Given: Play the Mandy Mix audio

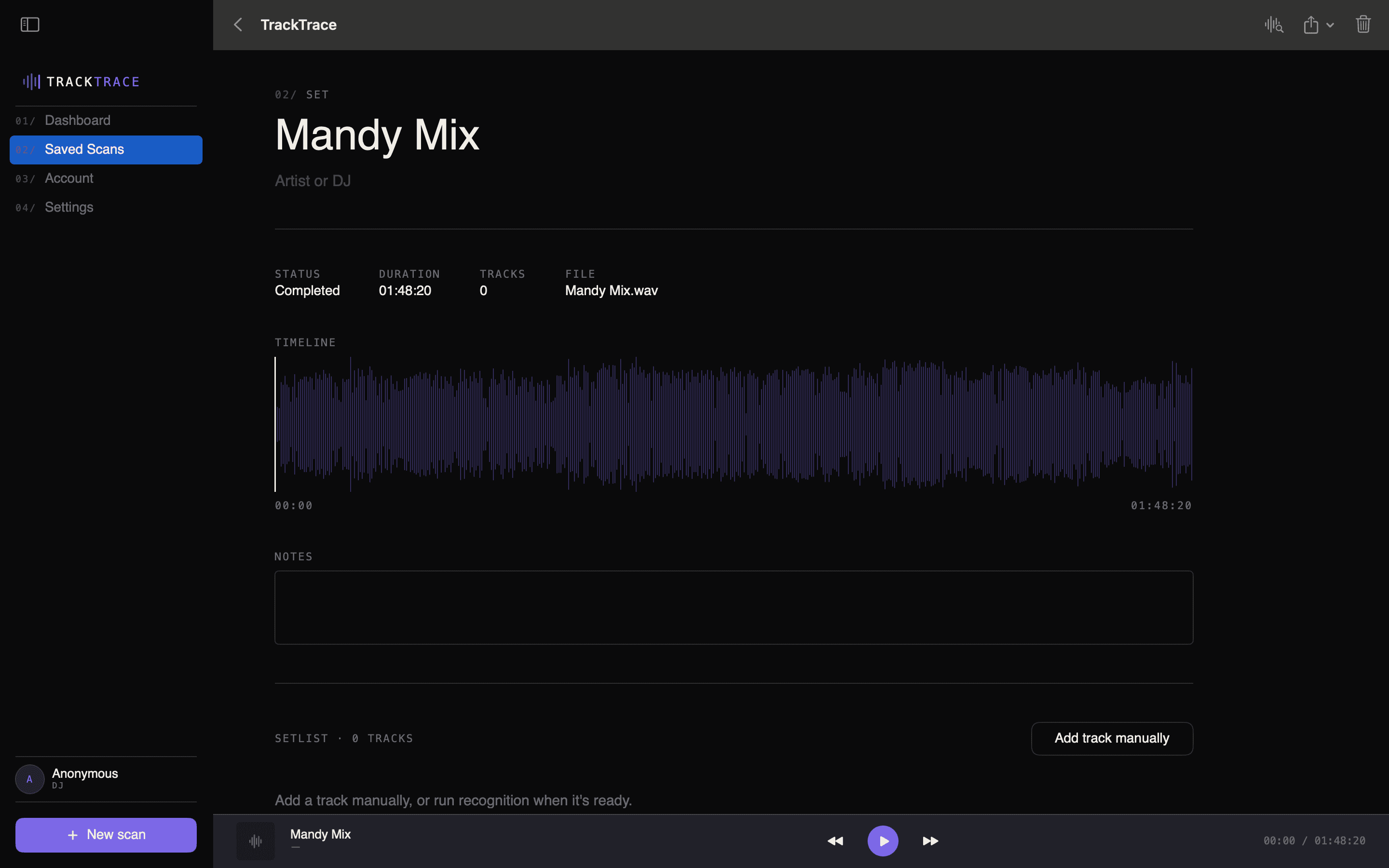Looking at the screenshot, I should [x=883, y=841].
